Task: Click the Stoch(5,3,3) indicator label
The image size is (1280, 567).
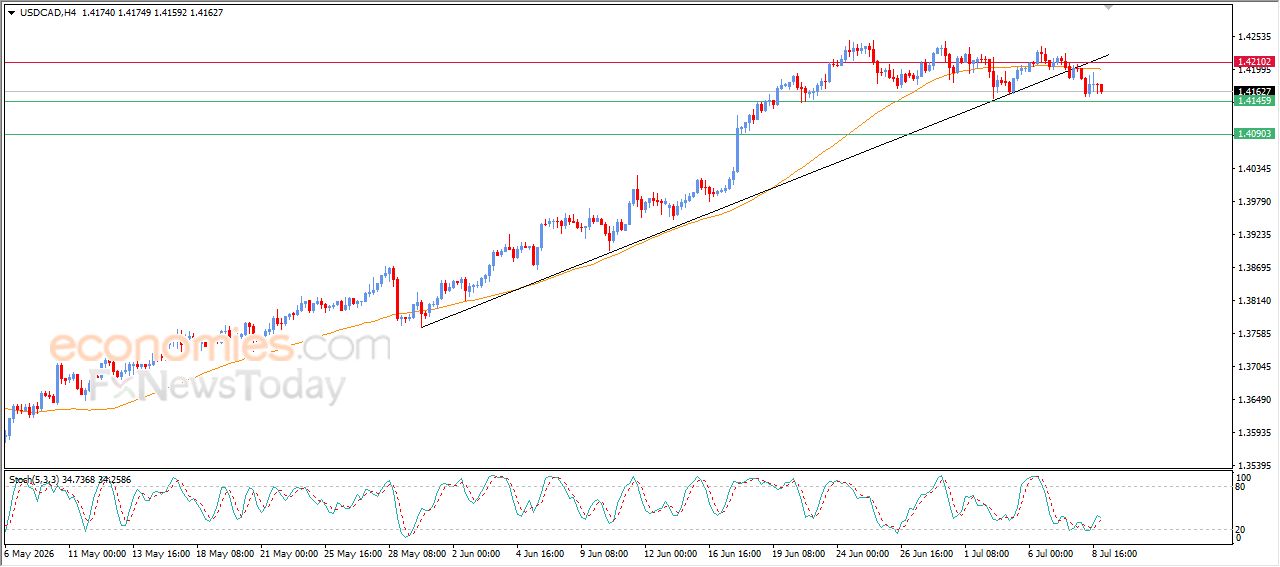Action: point(36,480)
